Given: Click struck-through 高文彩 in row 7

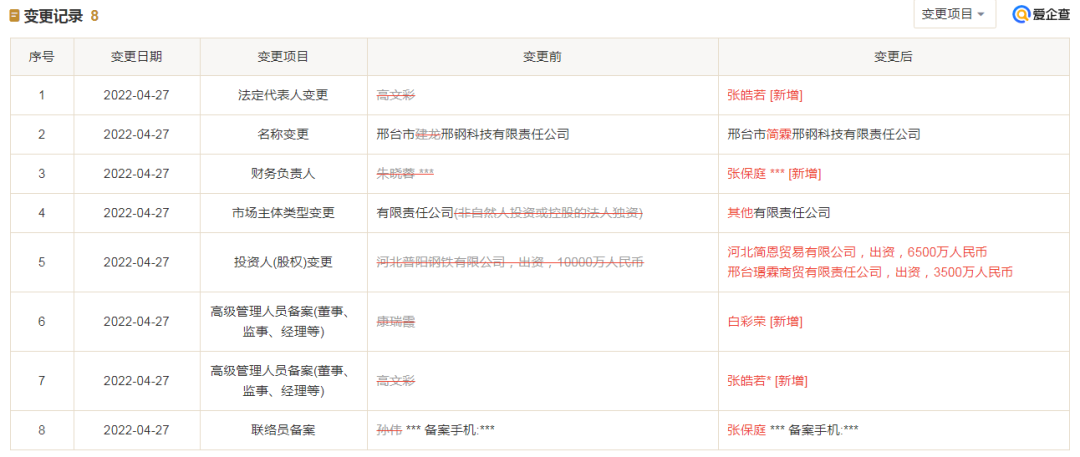Looking at the screenshot, I should 395,380.
